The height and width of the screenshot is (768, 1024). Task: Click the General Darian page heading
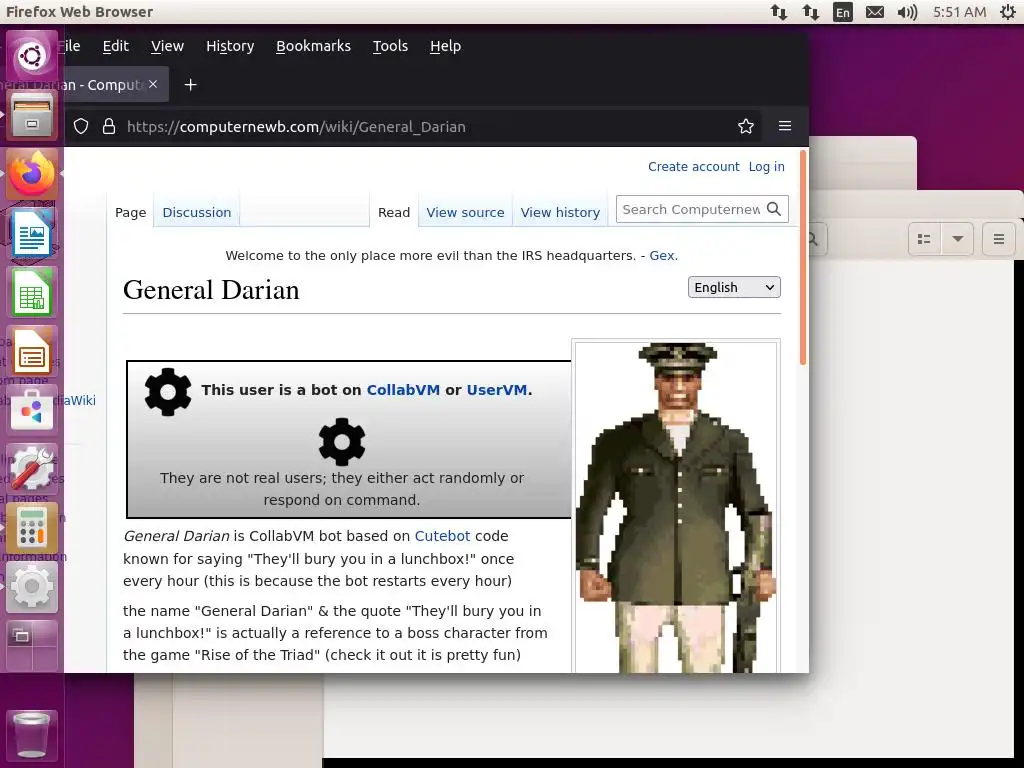click(x=211, y=289)
